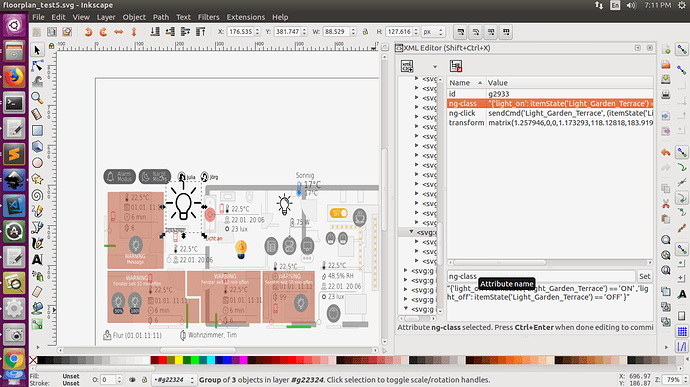
Task: Toggle the width/height lock icon
Action: [365, 32]
